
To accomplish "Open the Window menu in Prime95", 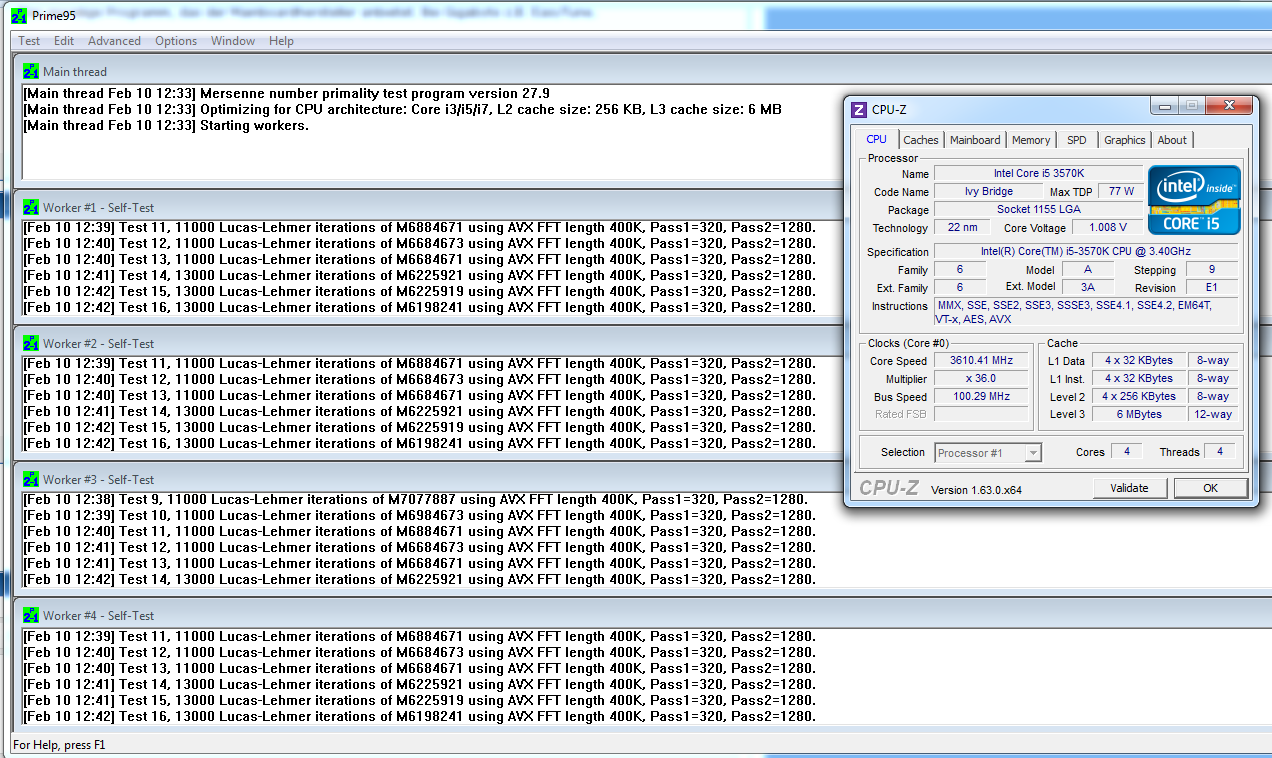I will 233,41.
